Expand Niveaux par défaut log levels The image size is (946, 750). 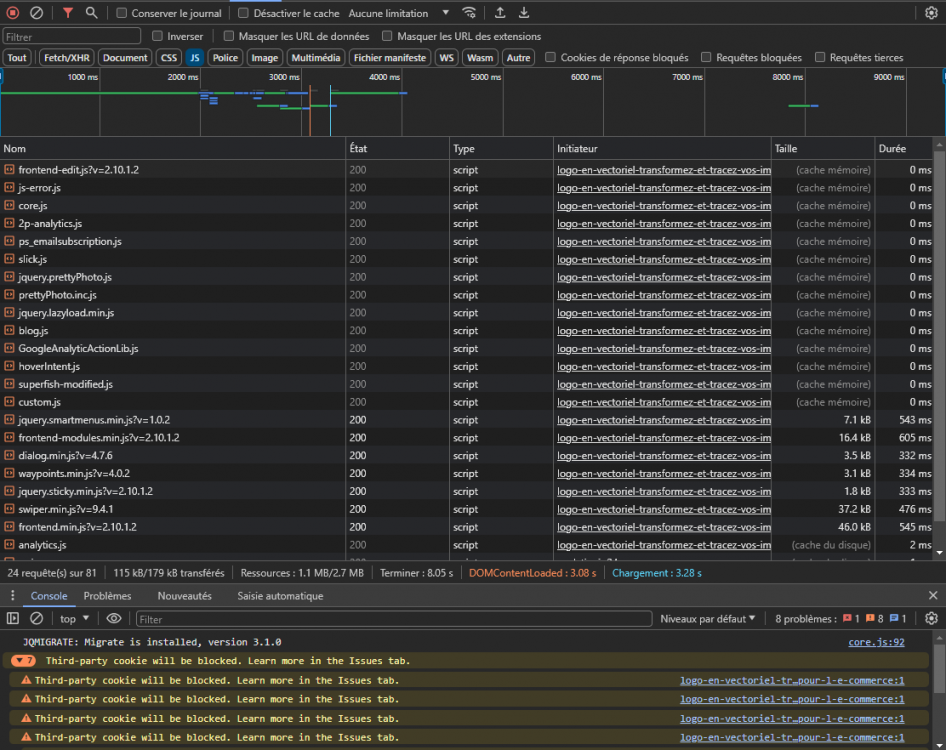click(707, 619)
